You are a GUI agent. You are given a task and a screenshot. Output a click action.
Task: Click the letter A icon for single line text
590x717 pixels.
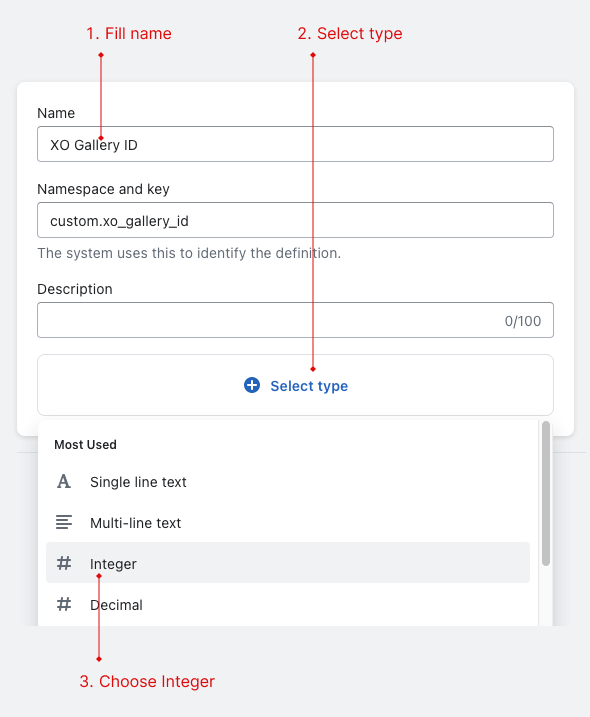point(64,481)
